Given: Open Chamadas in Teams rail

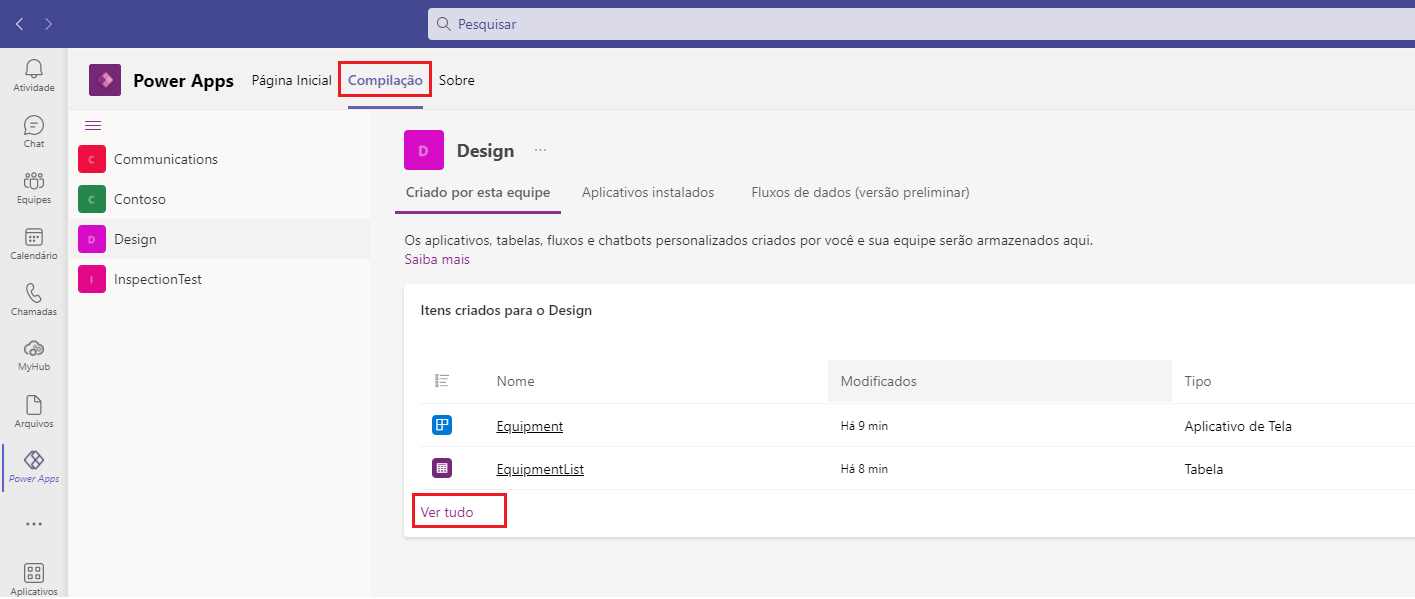Looking at the screenshot, I should coord(34,299).
